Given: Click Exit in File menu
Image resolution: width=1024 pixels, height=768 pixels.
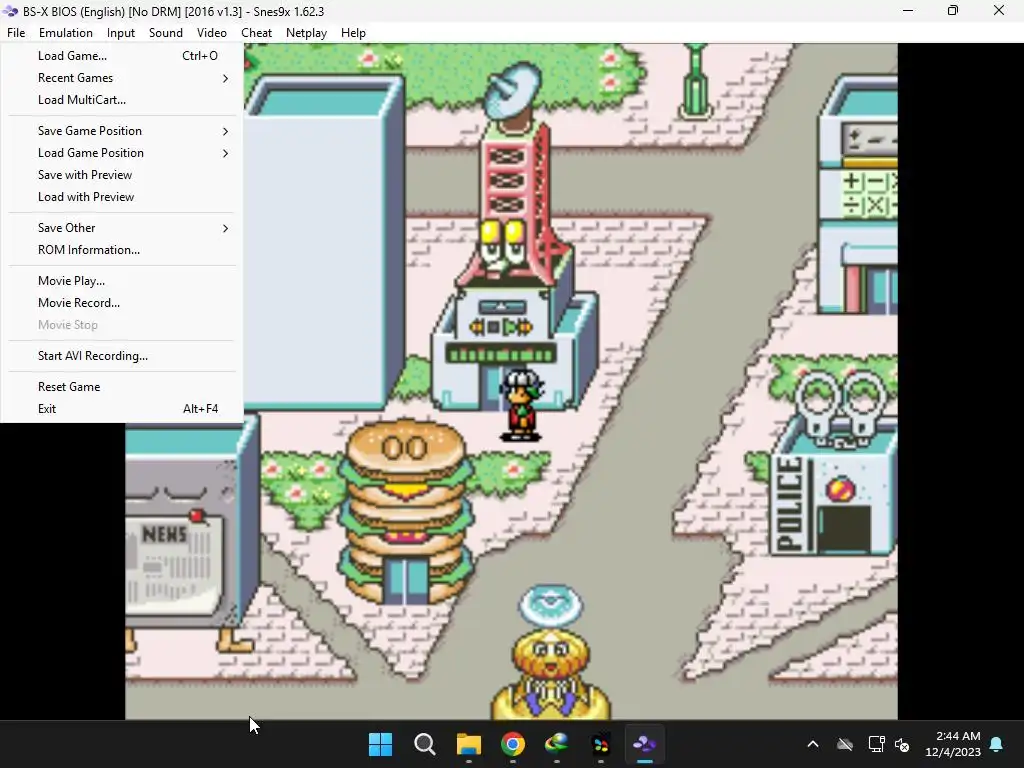Looking at the screenshot, I should pyautogui.click(x=122, y=409).
